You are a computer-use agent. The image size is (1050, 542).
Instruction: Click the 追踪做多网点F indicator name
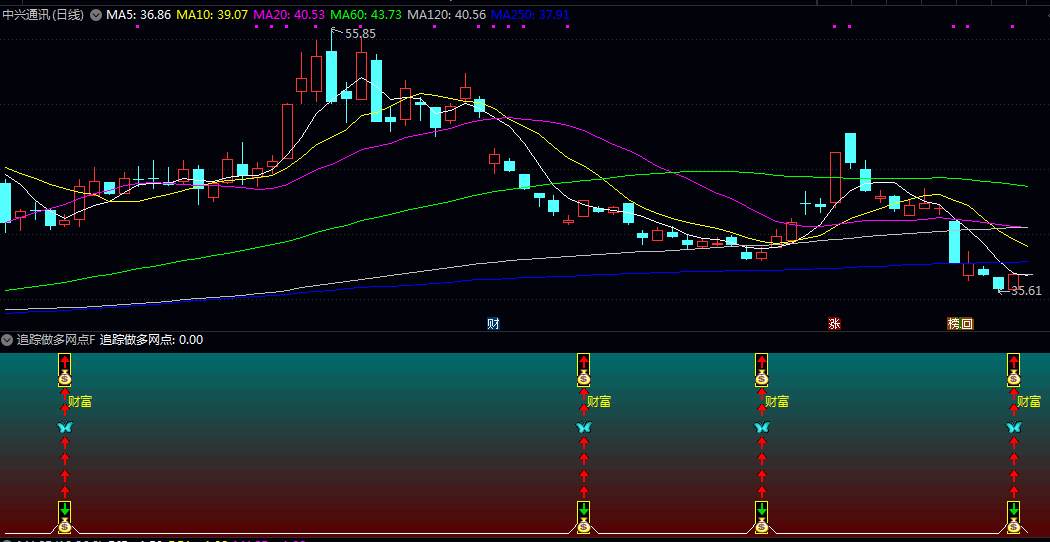56,340
